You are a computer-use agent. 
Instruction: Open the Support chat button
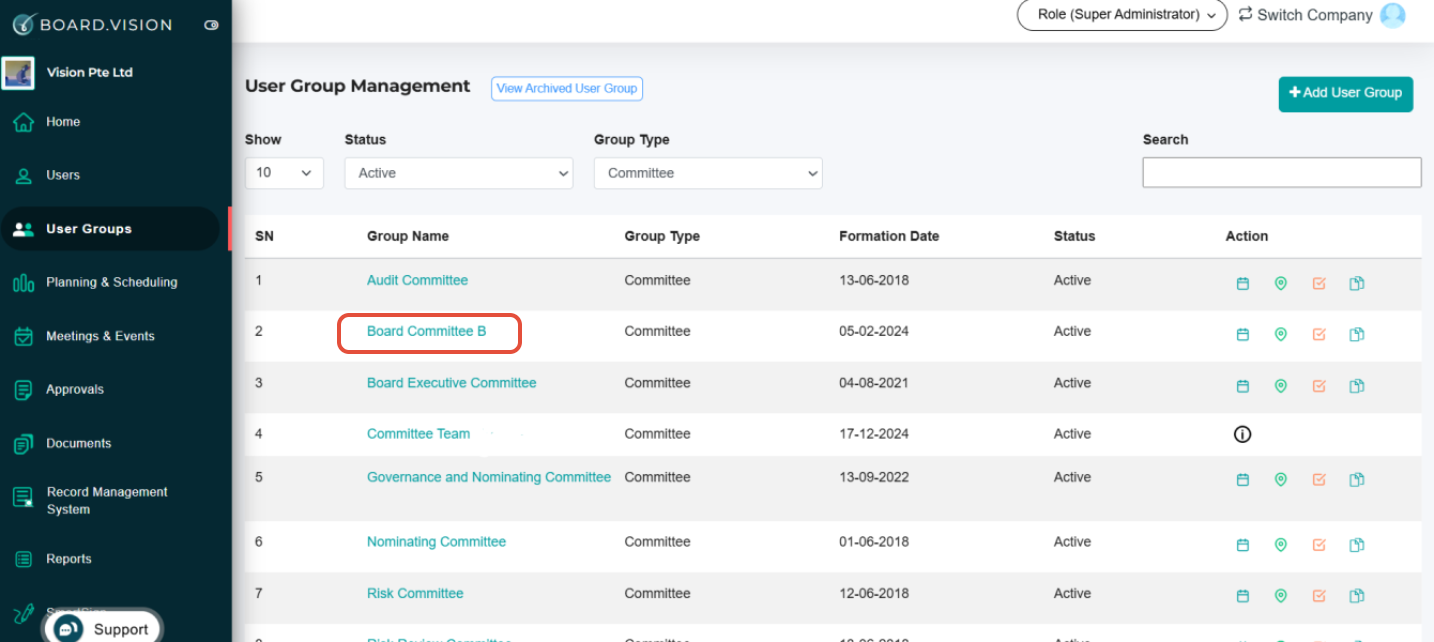click(103, 628)
